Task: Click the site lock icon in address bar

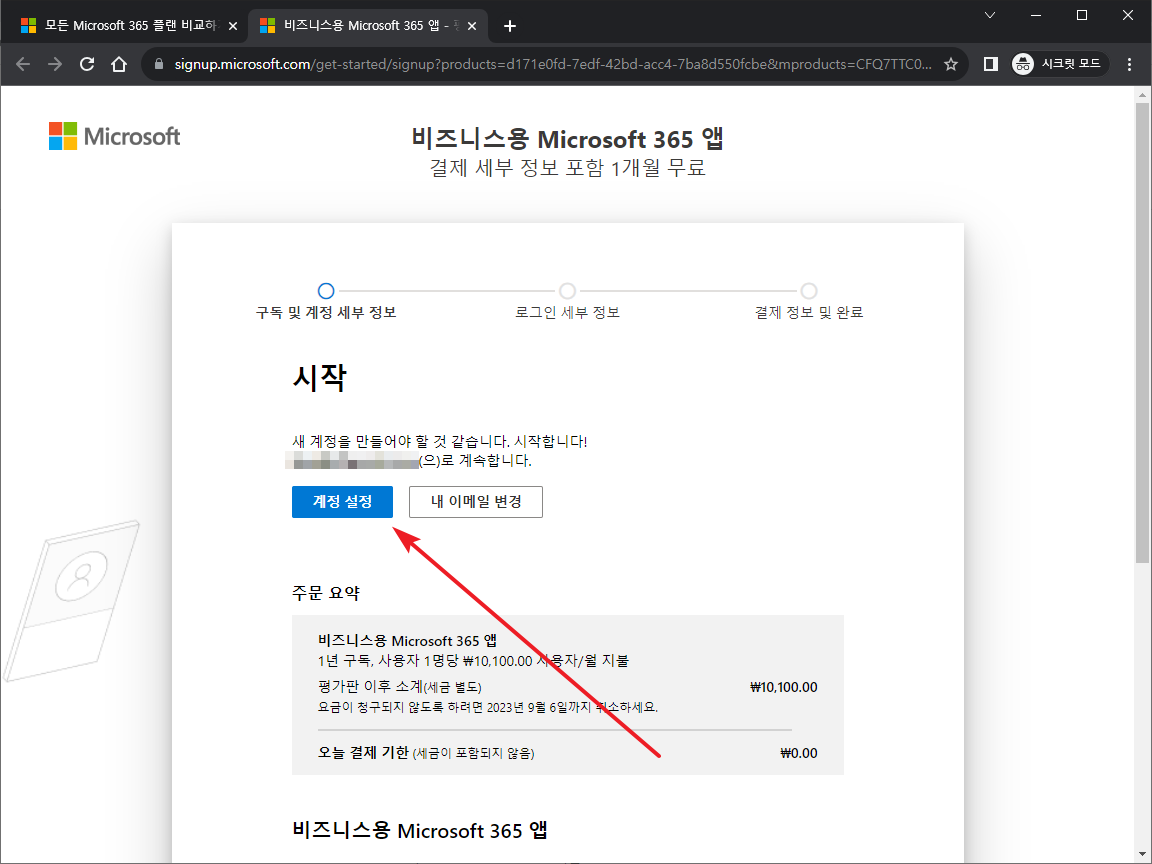Action: (x=159, y=64)
